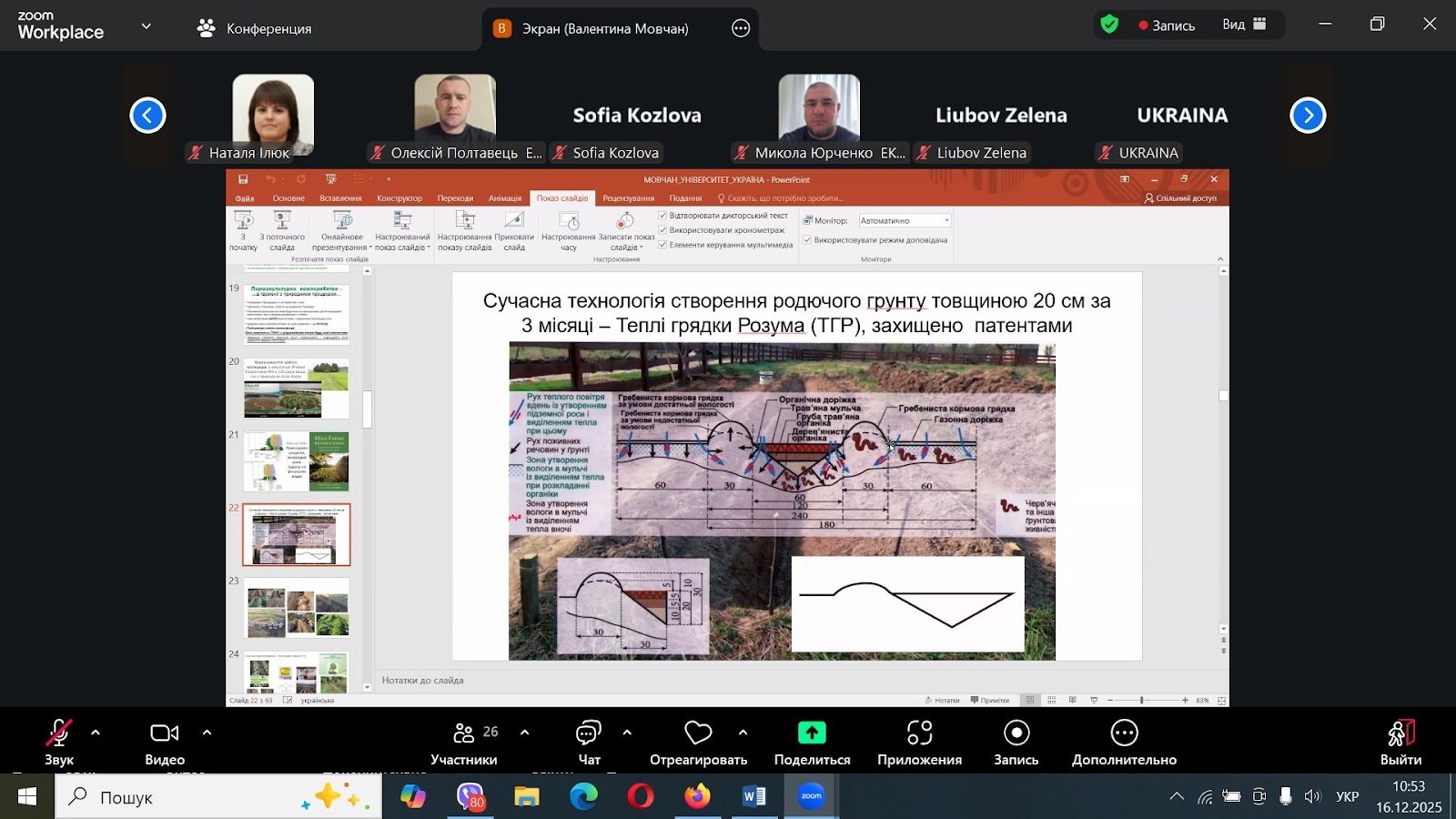Viewport: 1456px width, 819px height.
Task: Expand audio options arrow next to Звук
Action: (x=96, y=733)
